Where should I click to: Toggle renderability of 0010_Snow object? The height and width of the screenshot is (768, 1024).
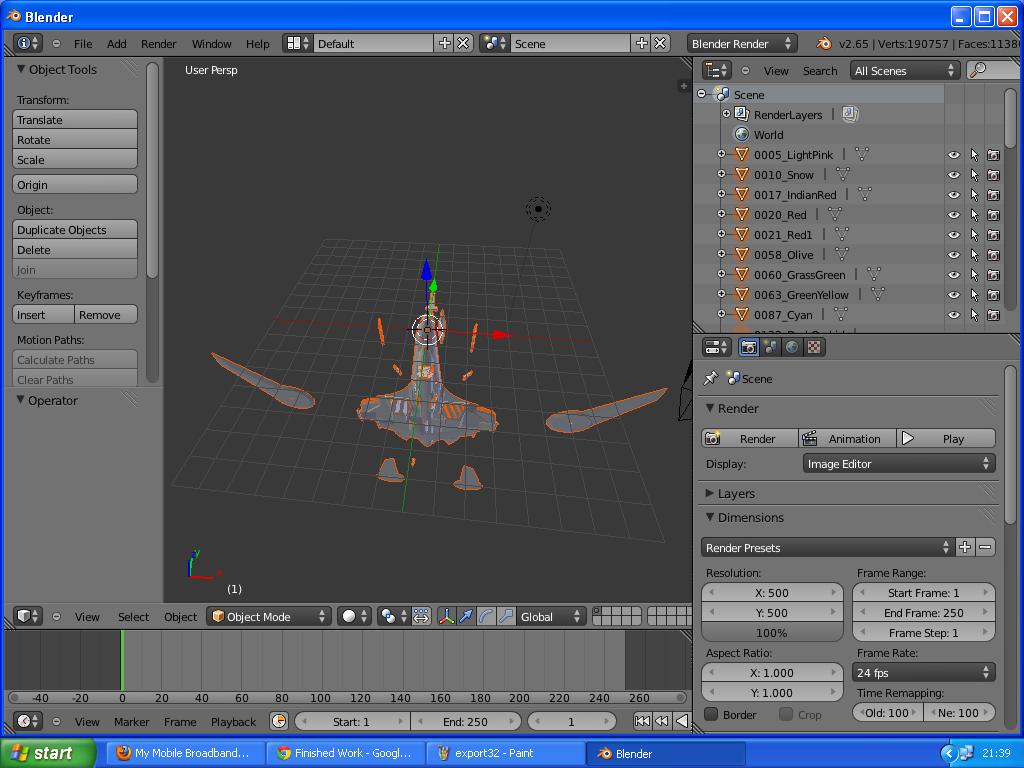(993, 175)
